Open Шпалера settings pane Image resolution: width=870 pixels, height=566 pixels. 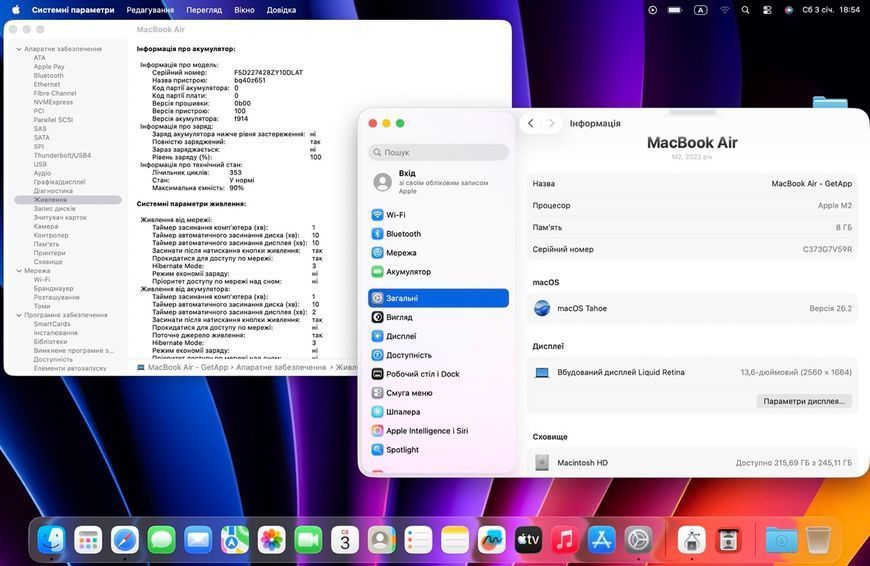[438, 411]
